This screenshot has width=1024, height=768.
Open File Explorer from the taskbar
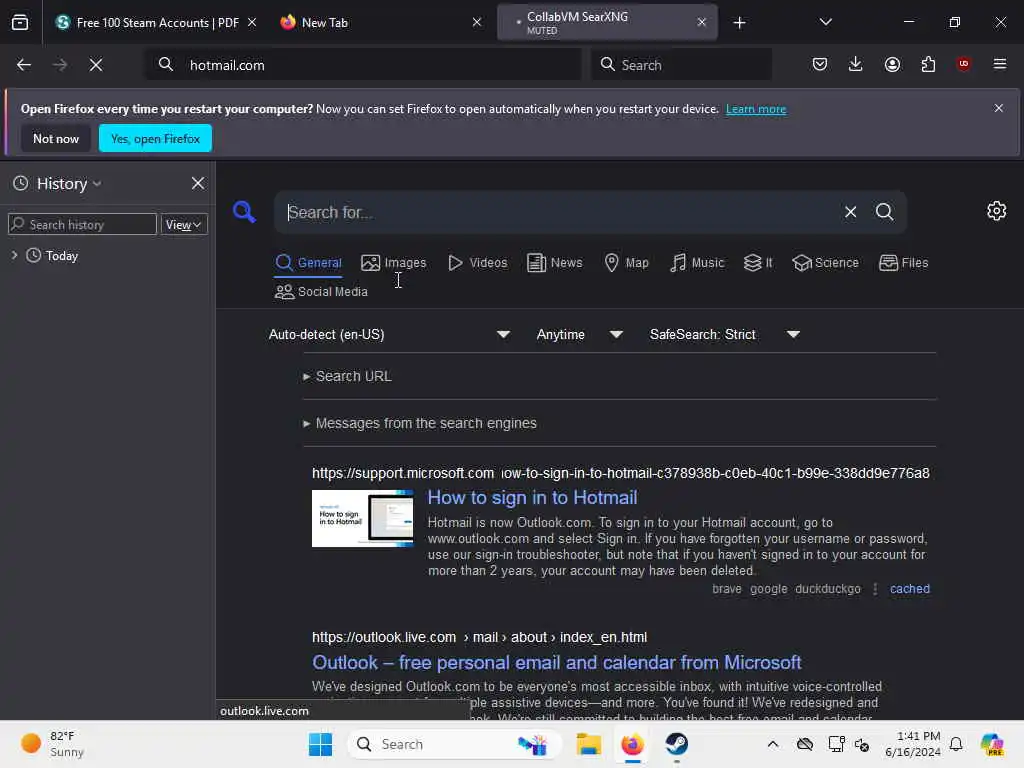click(588, 744)
